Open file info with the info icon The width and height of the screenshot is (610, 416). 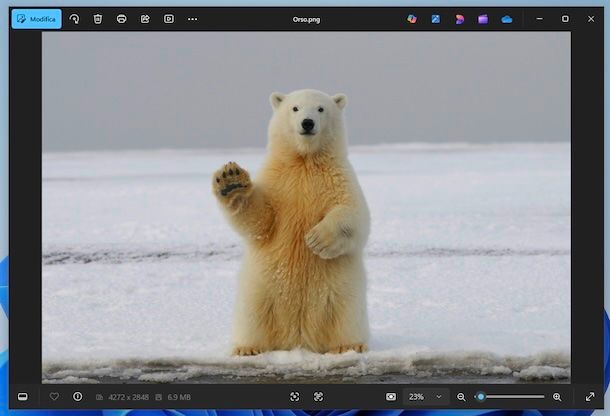coord(77,397)
